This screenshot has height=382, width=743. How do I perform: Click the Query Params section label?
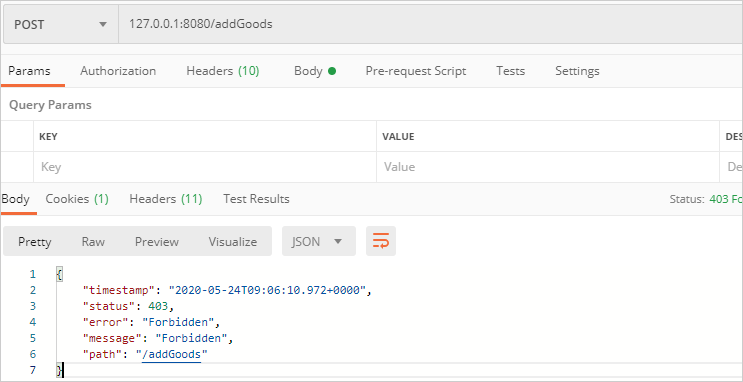(50, 105)
